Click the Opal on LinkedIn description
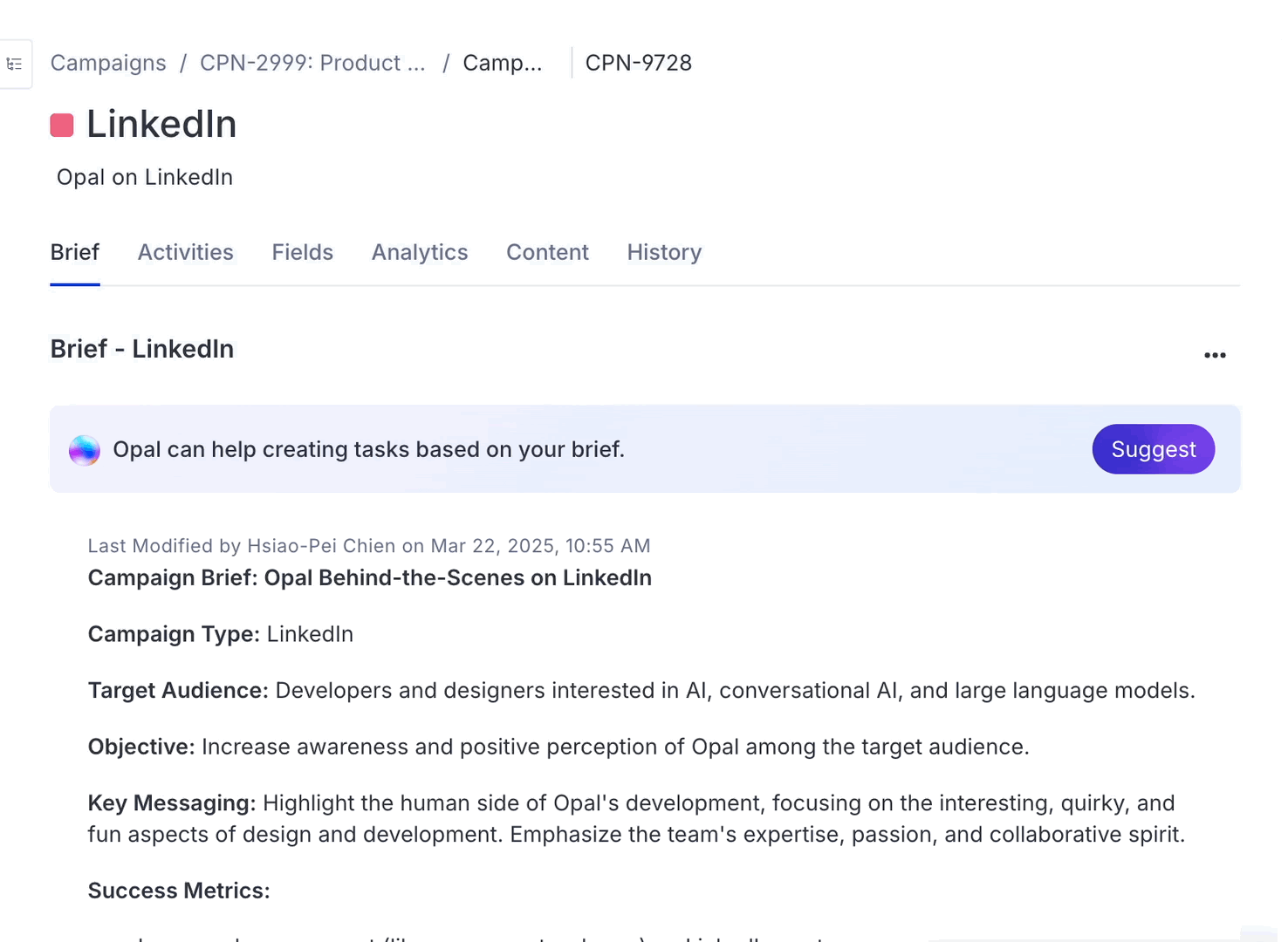 (145, 177)
